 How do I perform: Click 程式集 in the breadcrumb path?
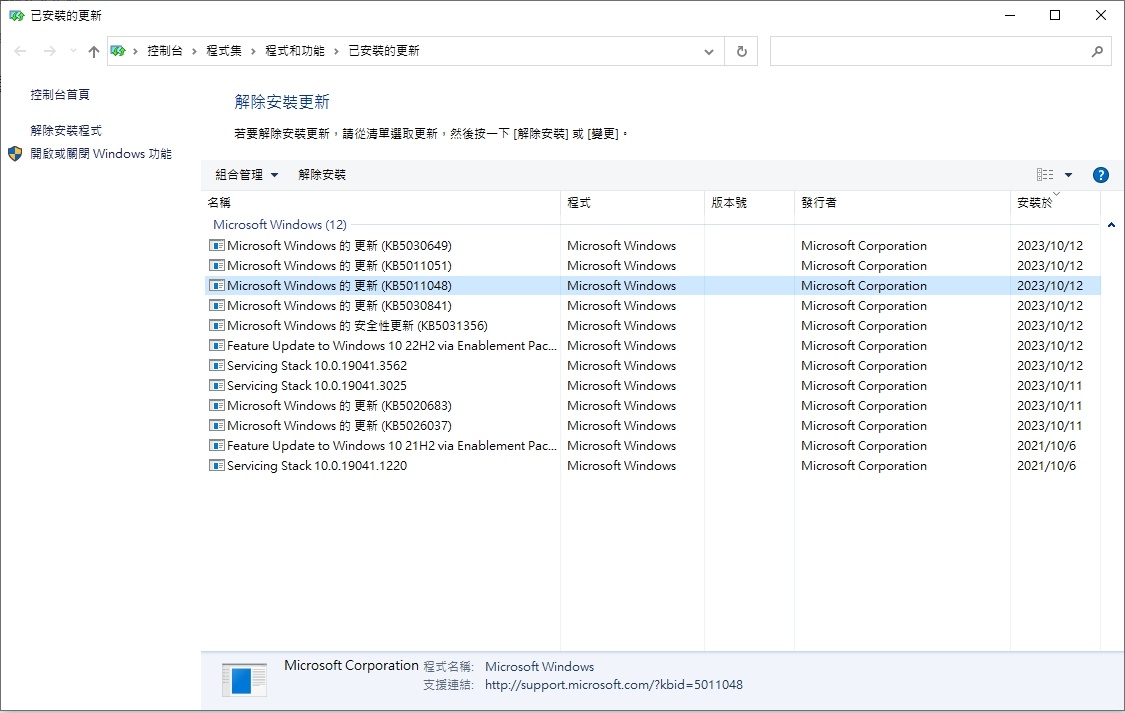tap(224, 51)
